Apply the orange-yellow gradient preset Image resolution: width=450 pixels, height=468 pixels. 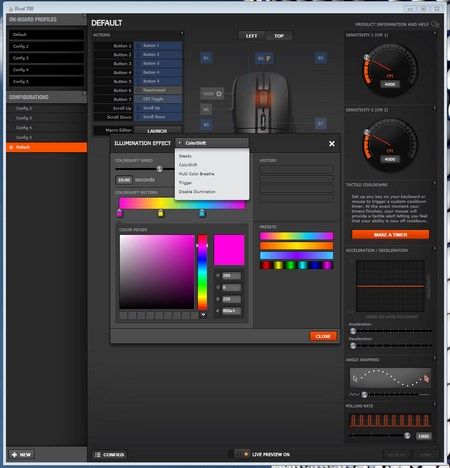pyautogui.click(x=296, y=246)
